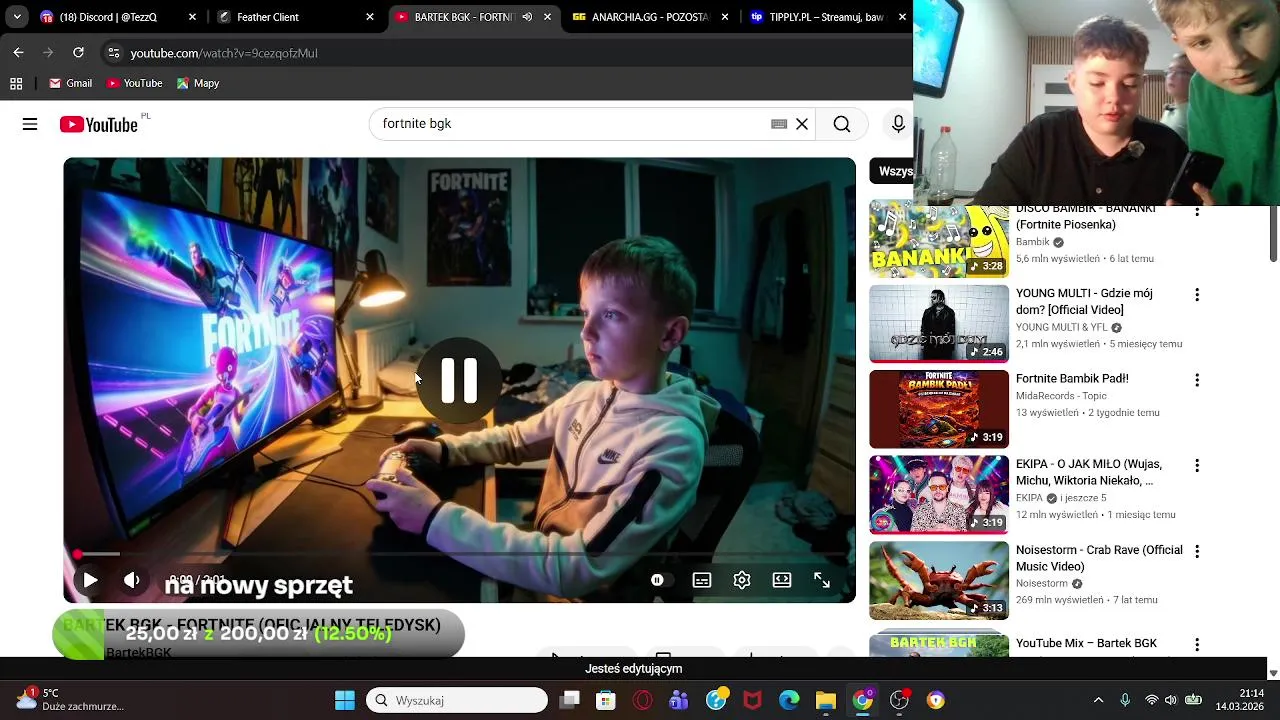This screenshot has width=1280, height=720.
Task: Open the BANANKI video thumbnail
Action: (939, 240)
